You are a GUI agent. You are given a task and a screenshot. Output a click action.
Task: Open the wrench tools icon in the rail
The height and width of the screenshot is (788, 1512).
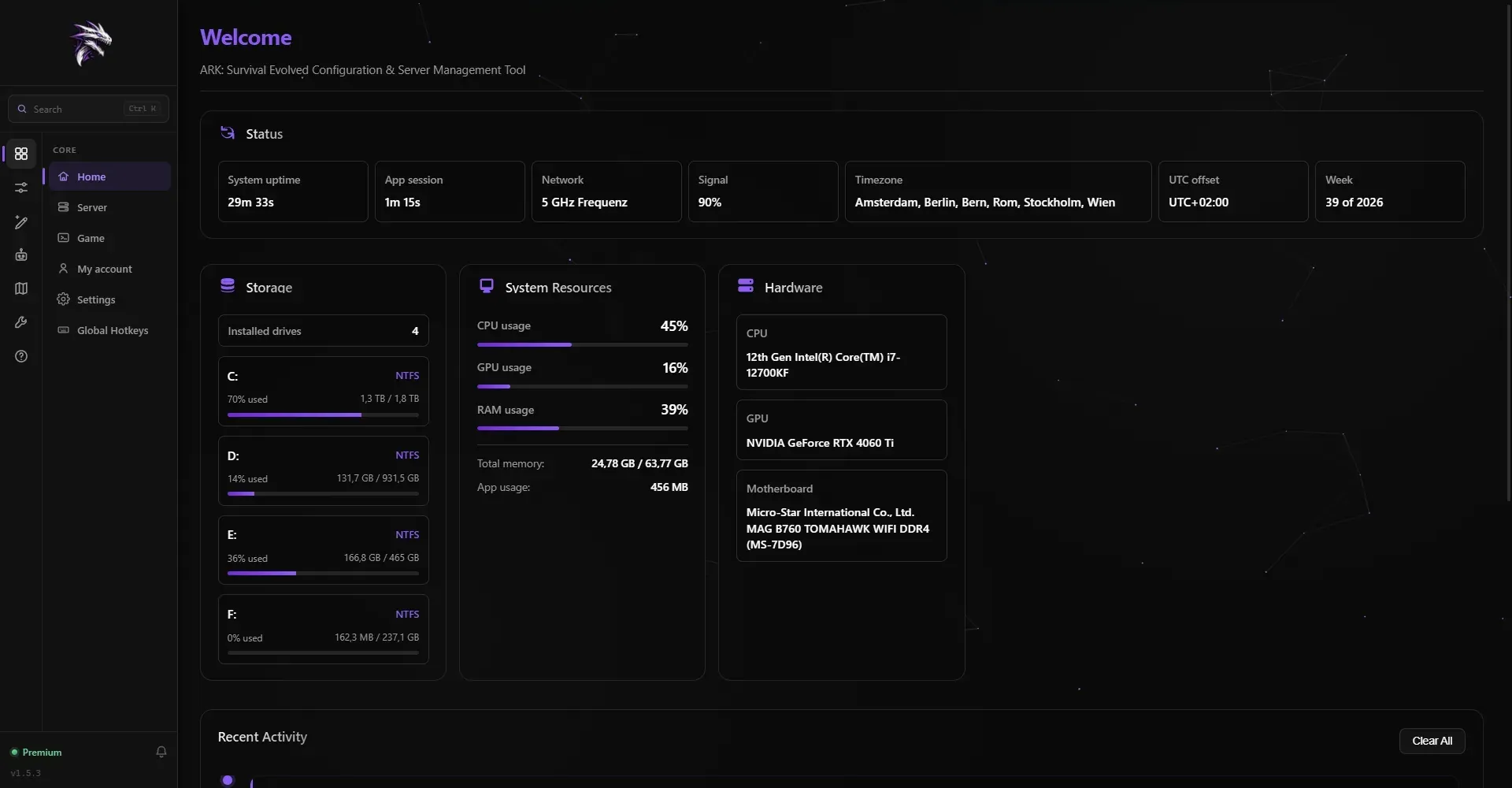pos(21,322)
